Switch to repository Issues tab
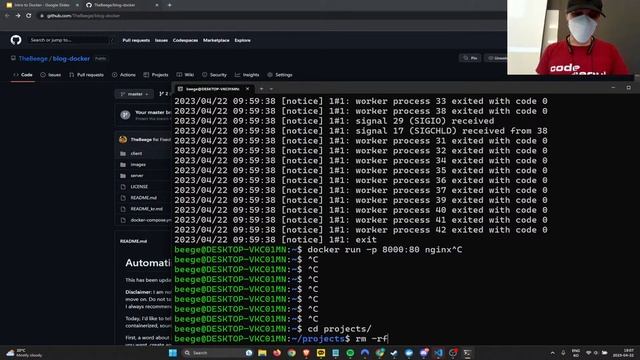Image resolution: width=640 pixels, height=360 pixels. point(51,75)
